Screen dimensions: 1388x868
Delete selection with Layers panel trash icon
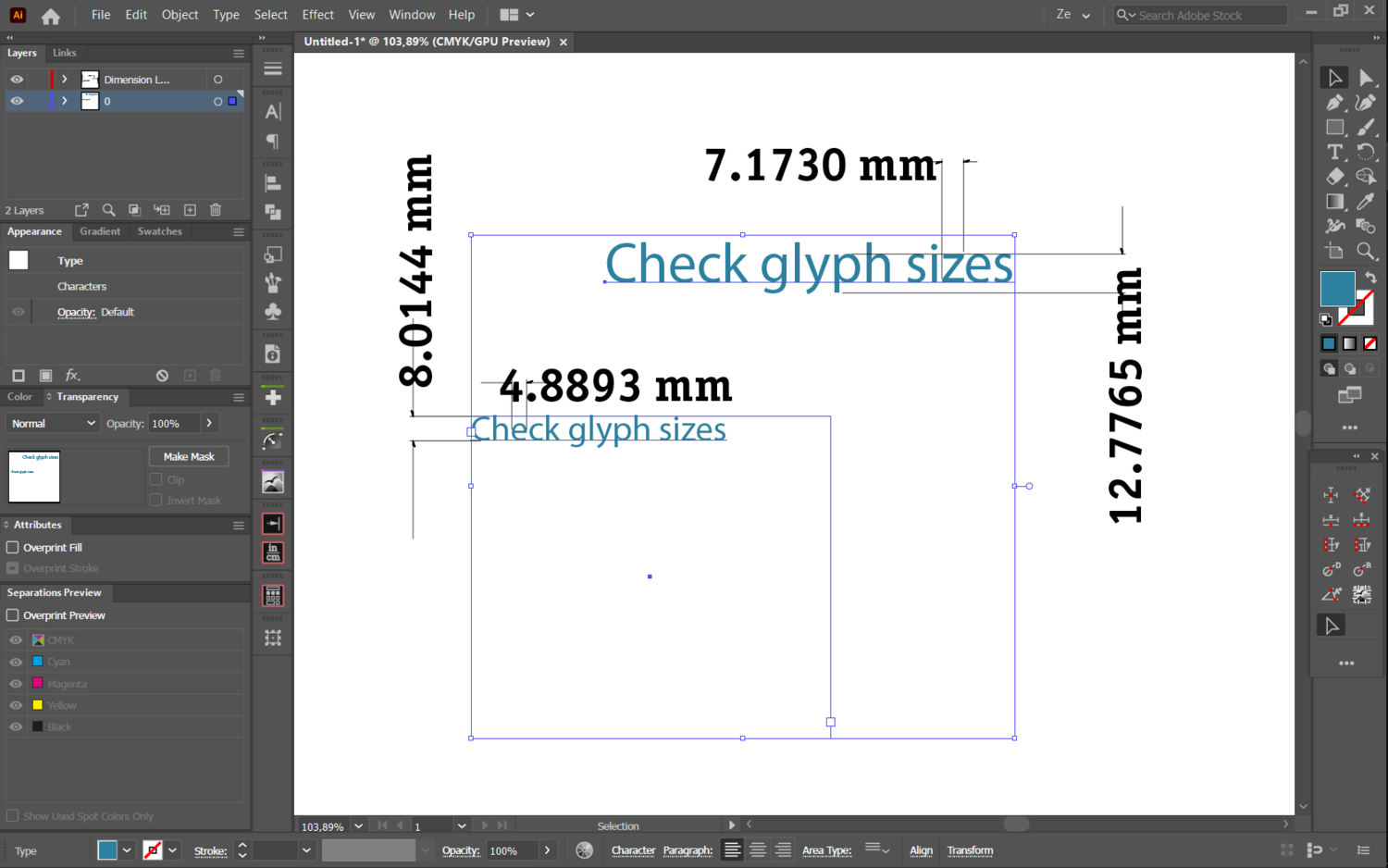pyautogui.click(x=216, y=210)
